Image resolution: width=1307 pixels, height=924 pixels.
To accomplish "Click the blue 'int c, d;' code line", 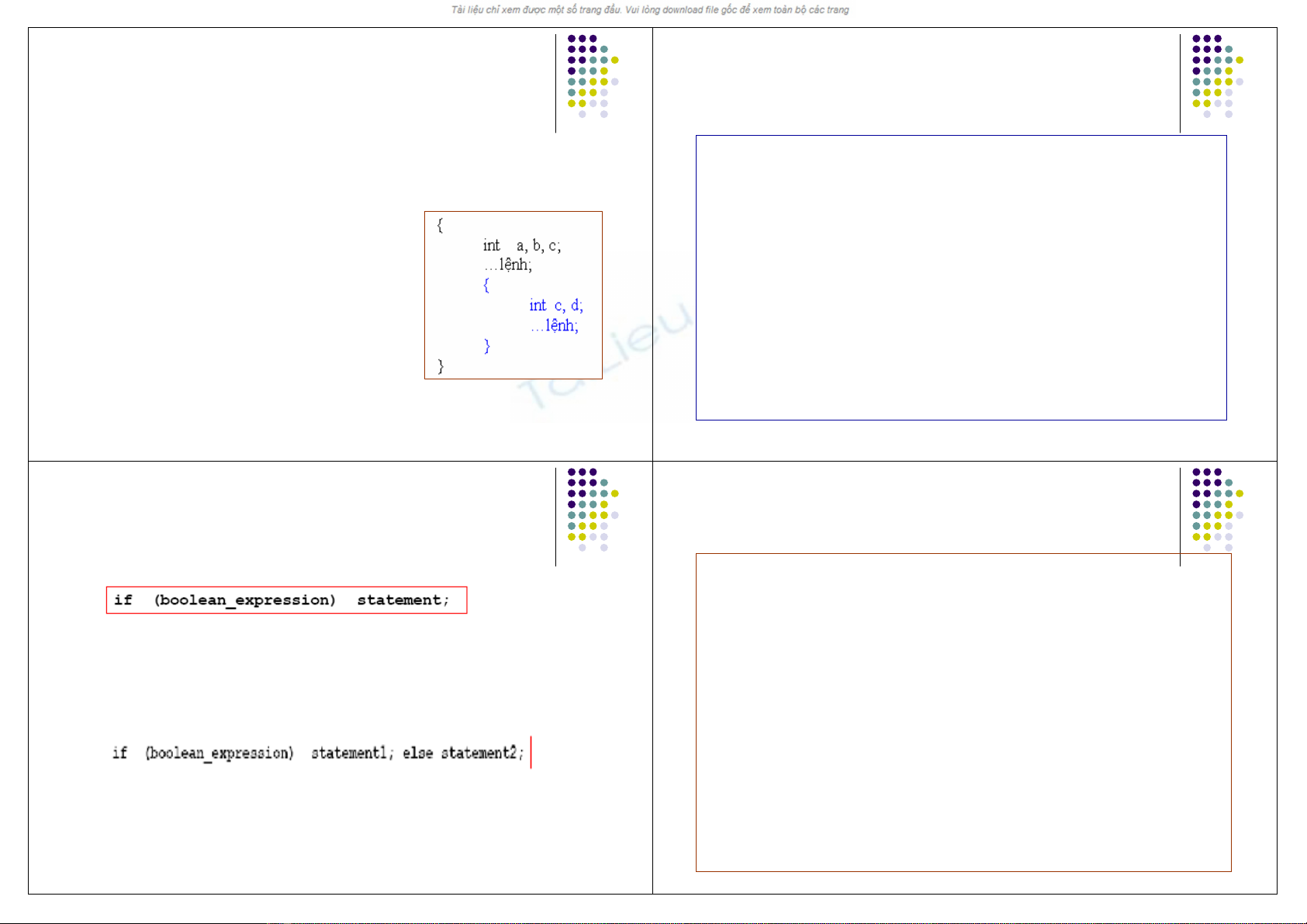I will coord(555,306).
